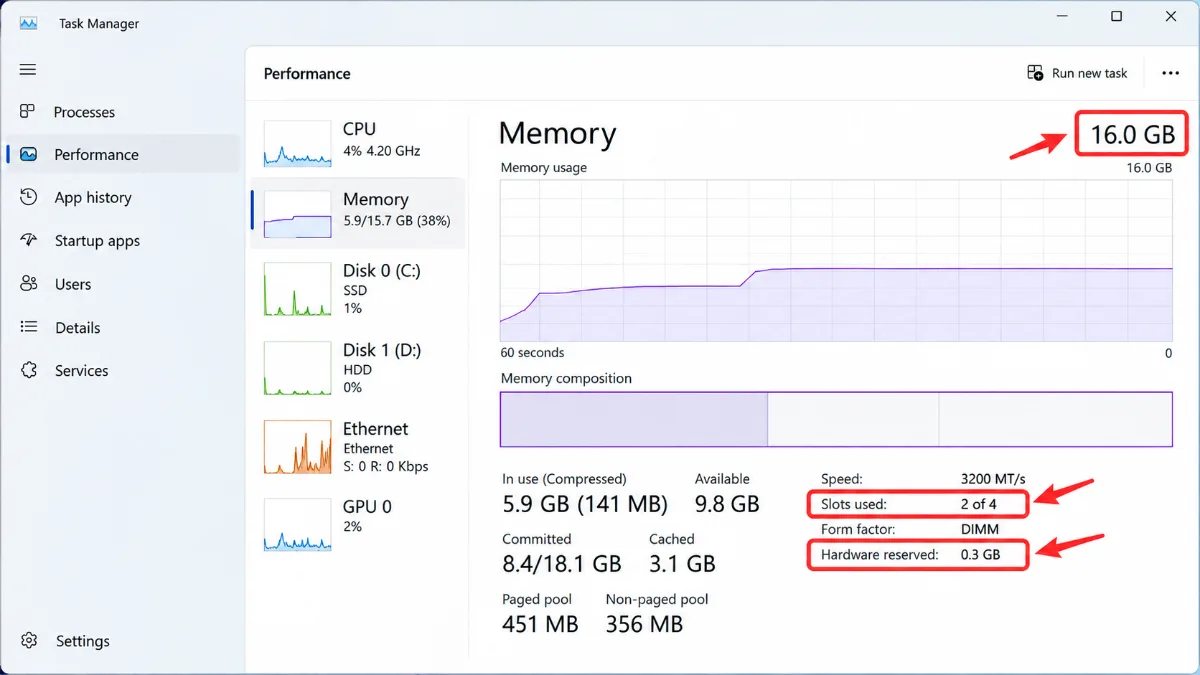
Task: Click the 16.0 GB total memory value
Action: click(x=1132, y=134)
